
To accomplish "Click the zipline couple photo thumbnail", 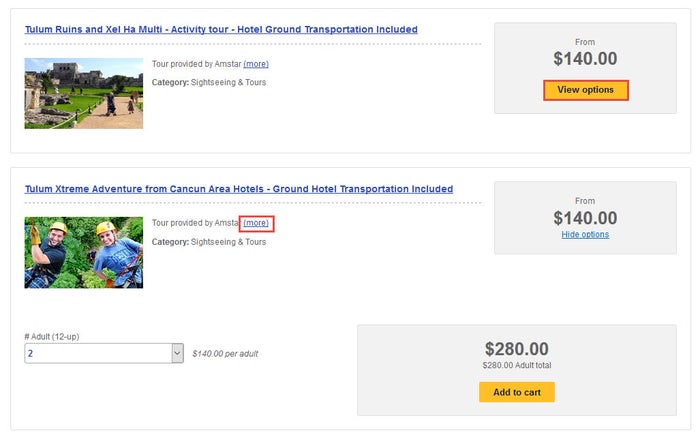I will [83, 252].
